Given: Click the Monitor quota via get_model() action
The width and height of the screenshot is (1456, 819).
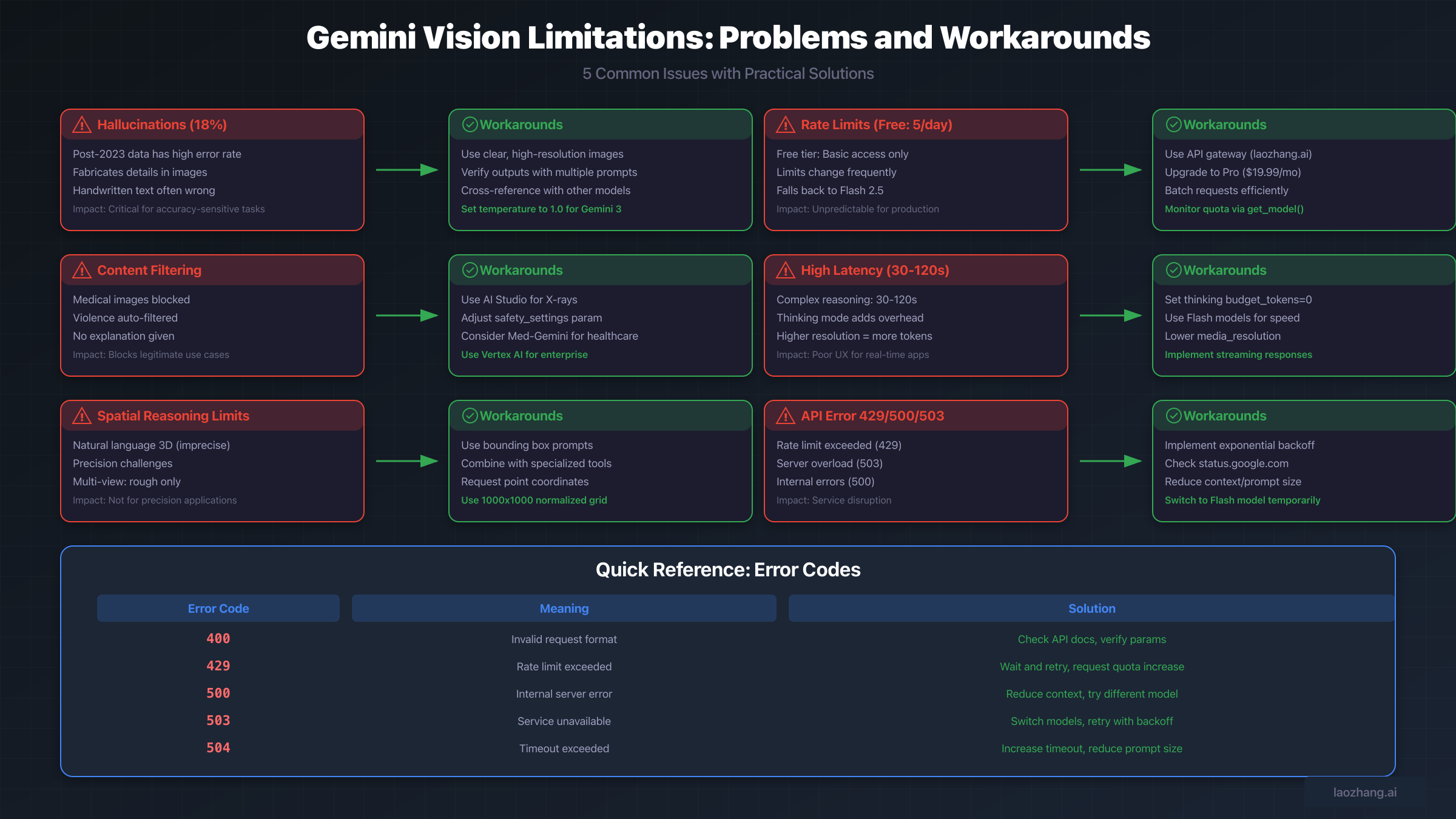Looking at the screenshot, I should [1233, 209].
